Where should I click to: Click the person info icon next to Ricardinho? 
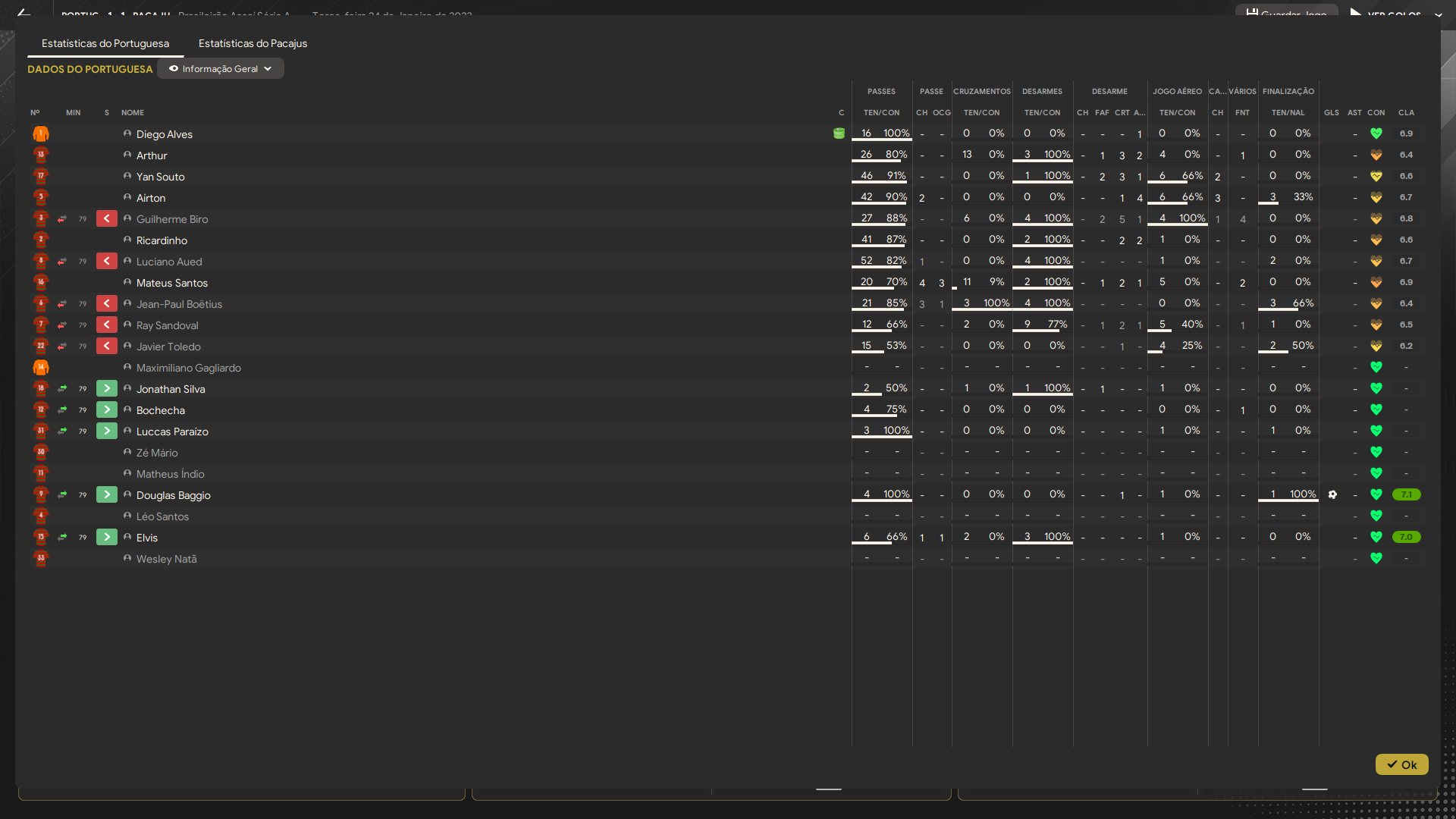point(127,240)
